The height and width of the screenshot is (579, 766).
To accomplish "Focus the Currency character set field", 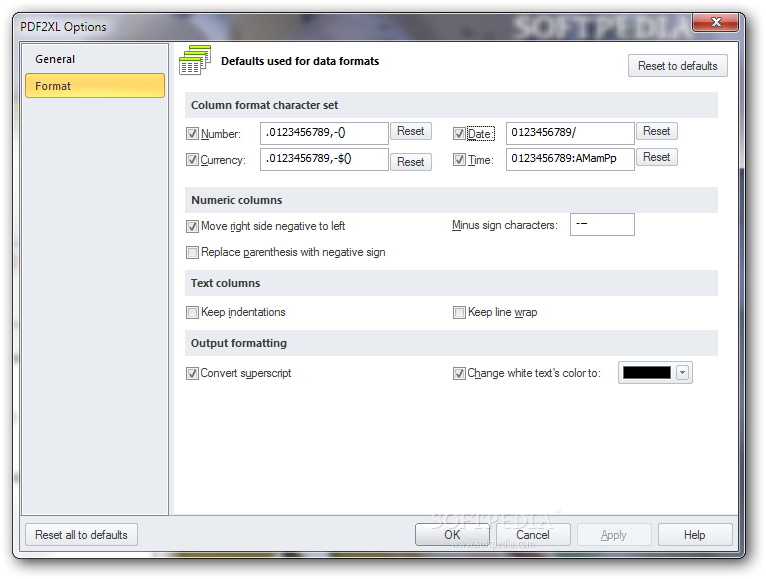I will pyautogui.click(x=324, y=159).
